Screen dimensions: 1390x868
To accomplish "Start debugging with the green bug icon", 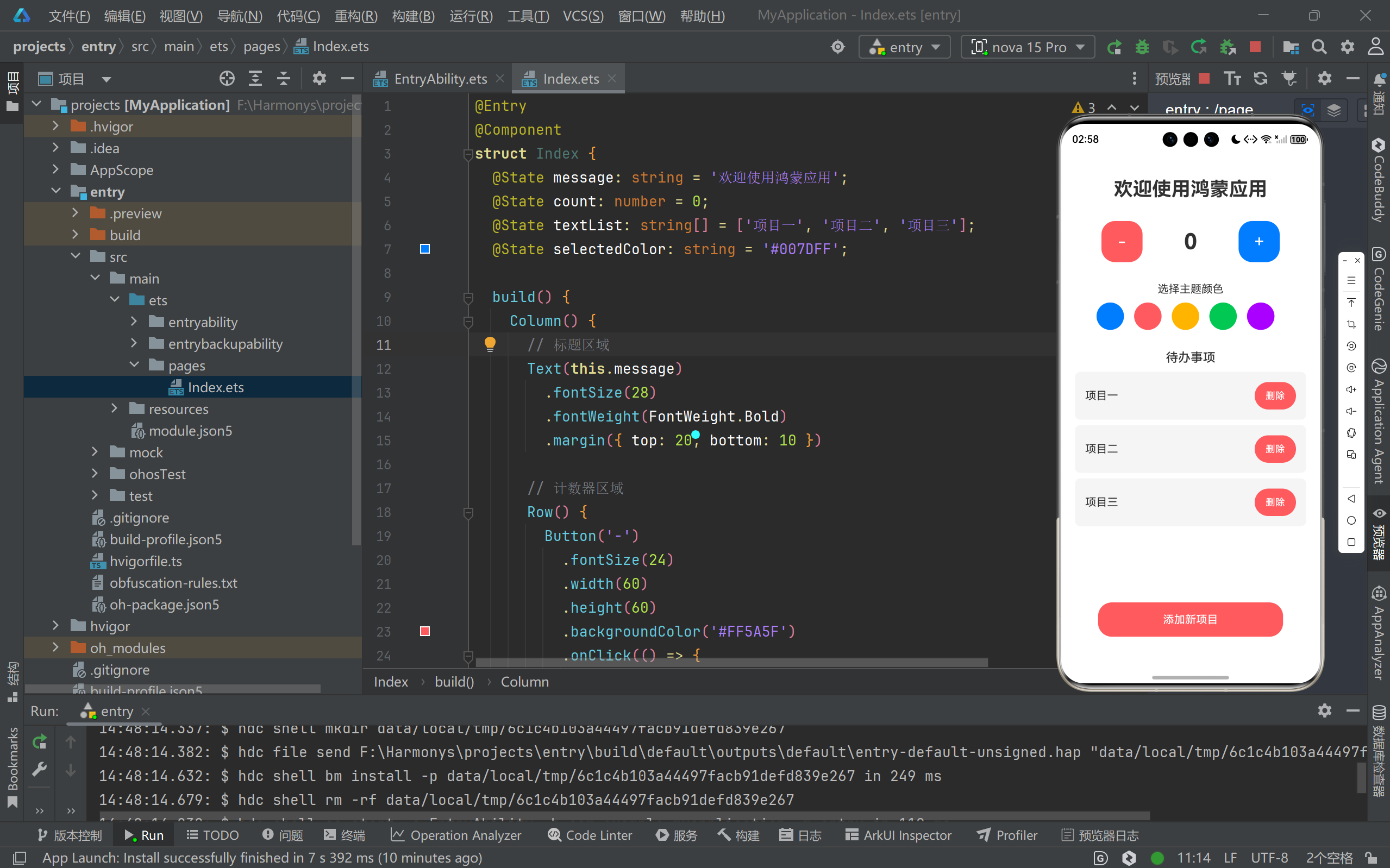I will pyautogui.click(x=1143, y=47).
